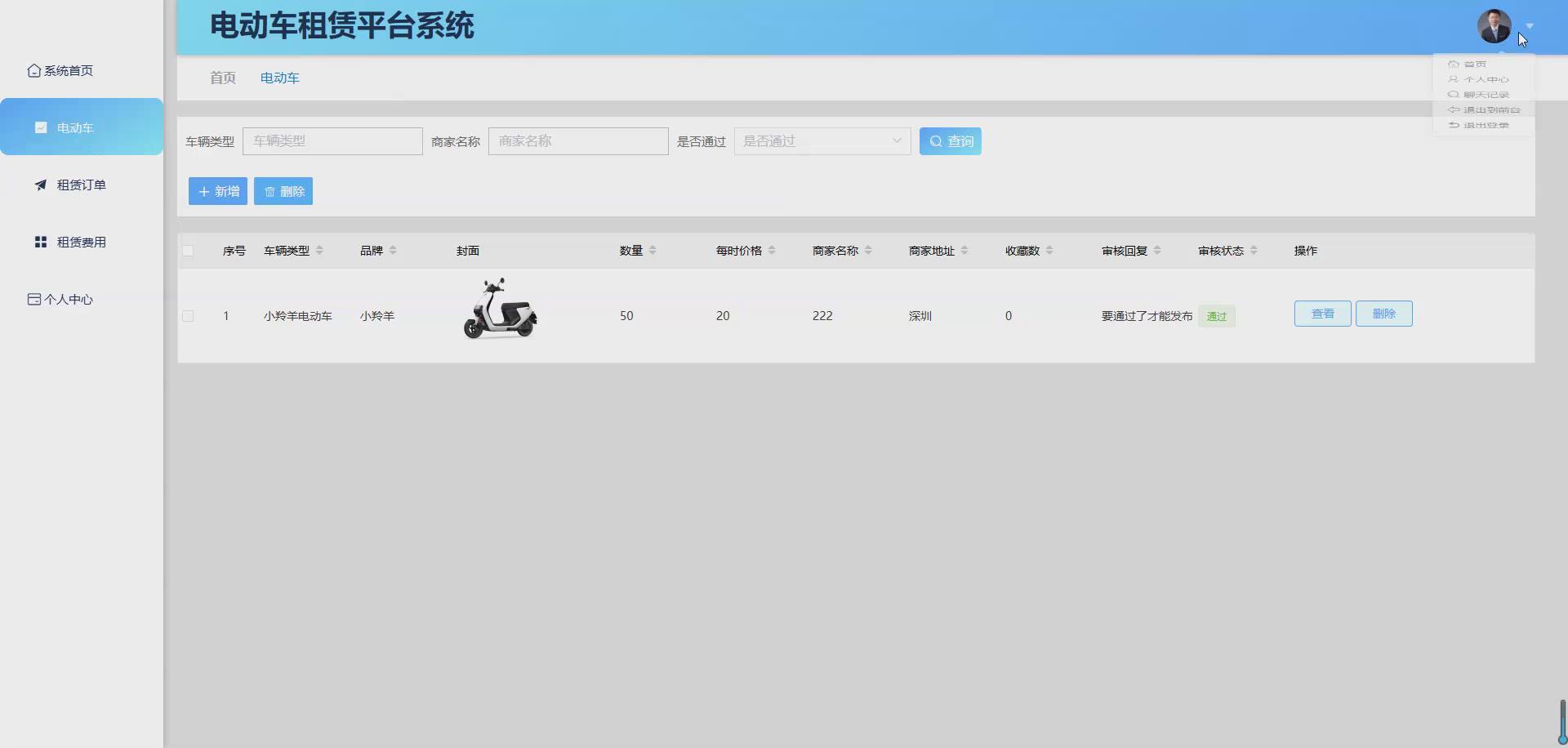This screenshot has width=1568, height=748.
Task: Switch to the 首页 tab
Action: [x=221, y=78]
